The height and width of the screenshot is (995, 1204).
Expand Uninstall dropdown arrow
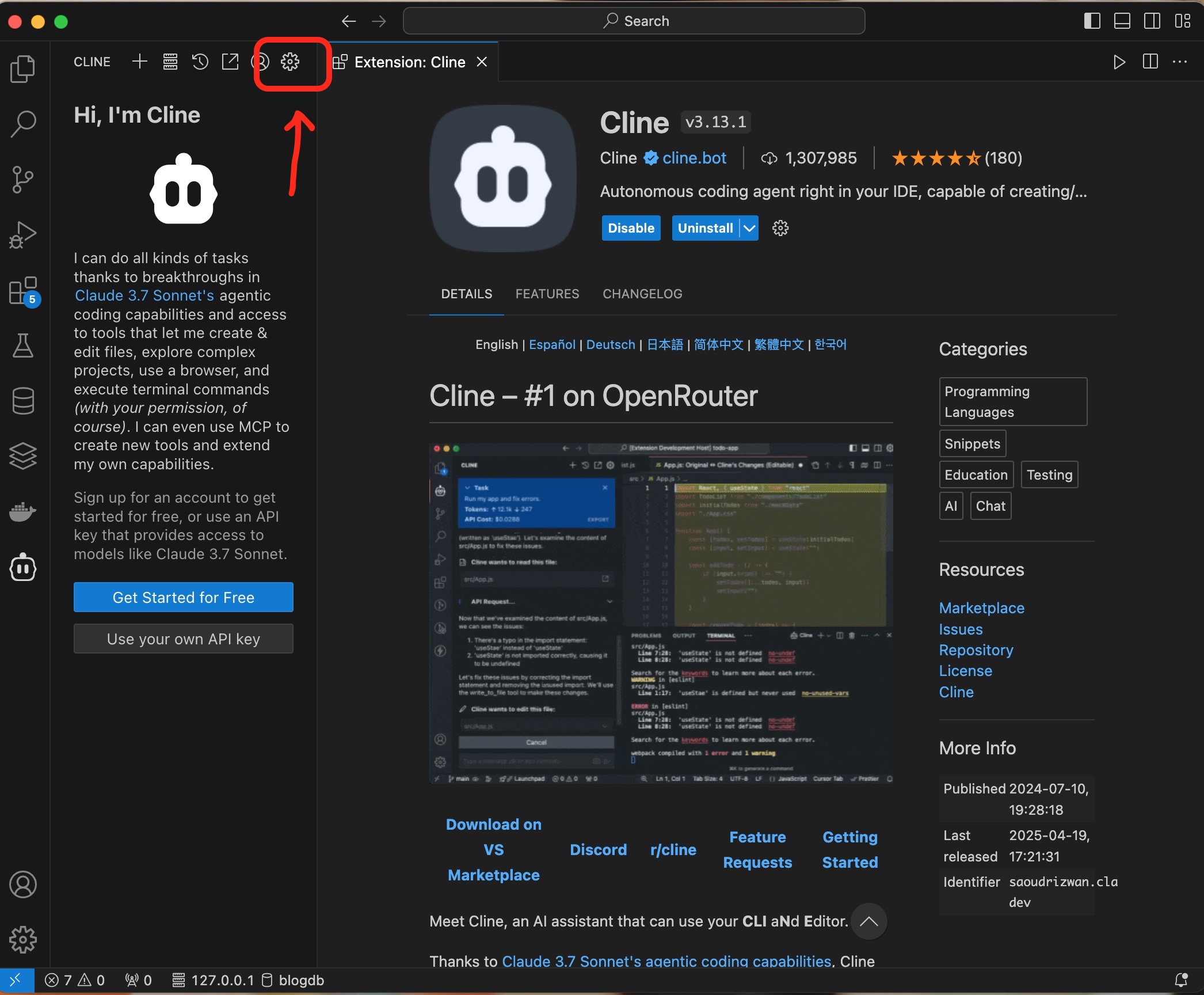(x=749, y=228)
